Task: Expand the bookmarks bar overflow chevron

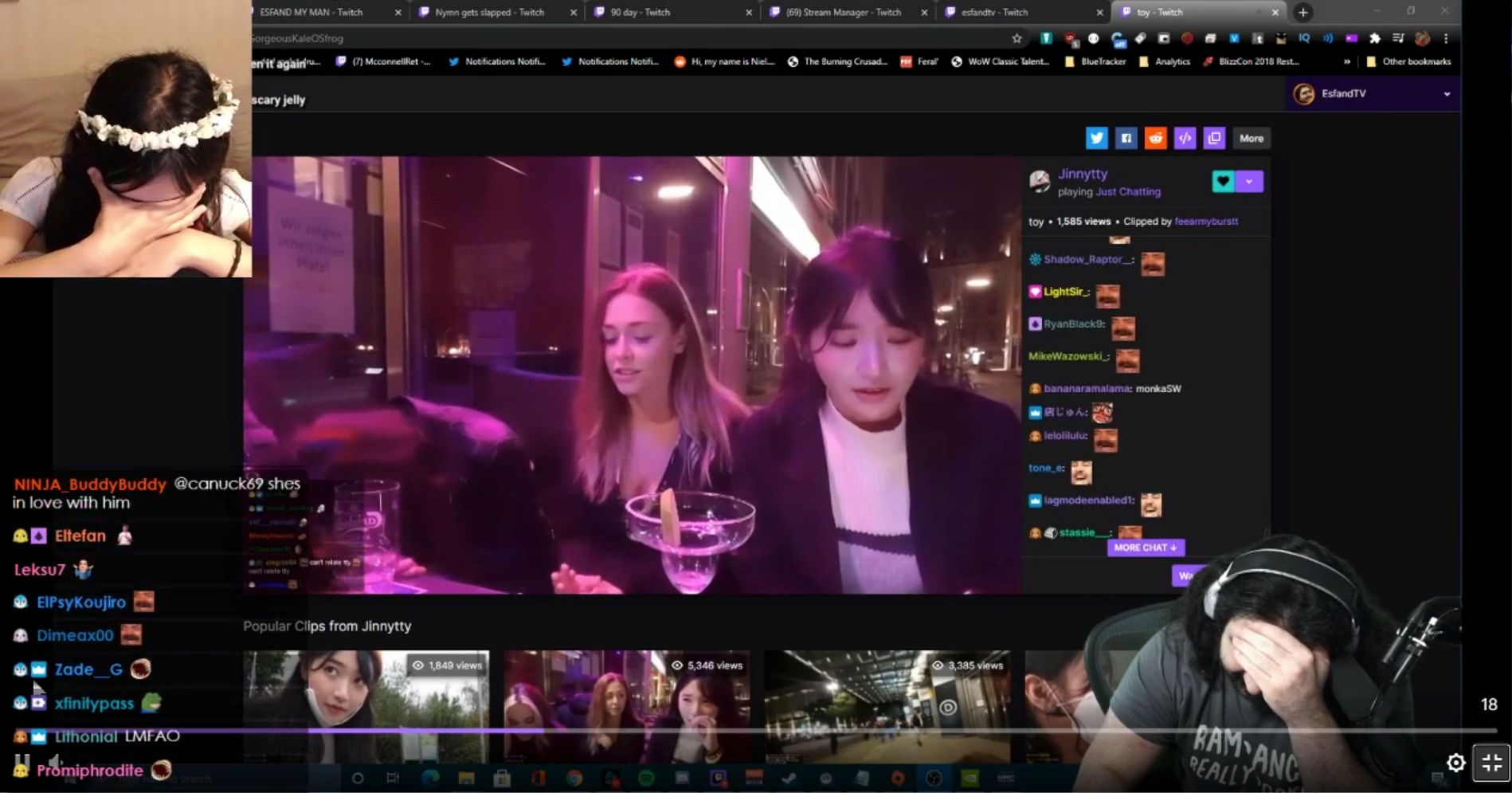Action: [x=1347, y=61]
